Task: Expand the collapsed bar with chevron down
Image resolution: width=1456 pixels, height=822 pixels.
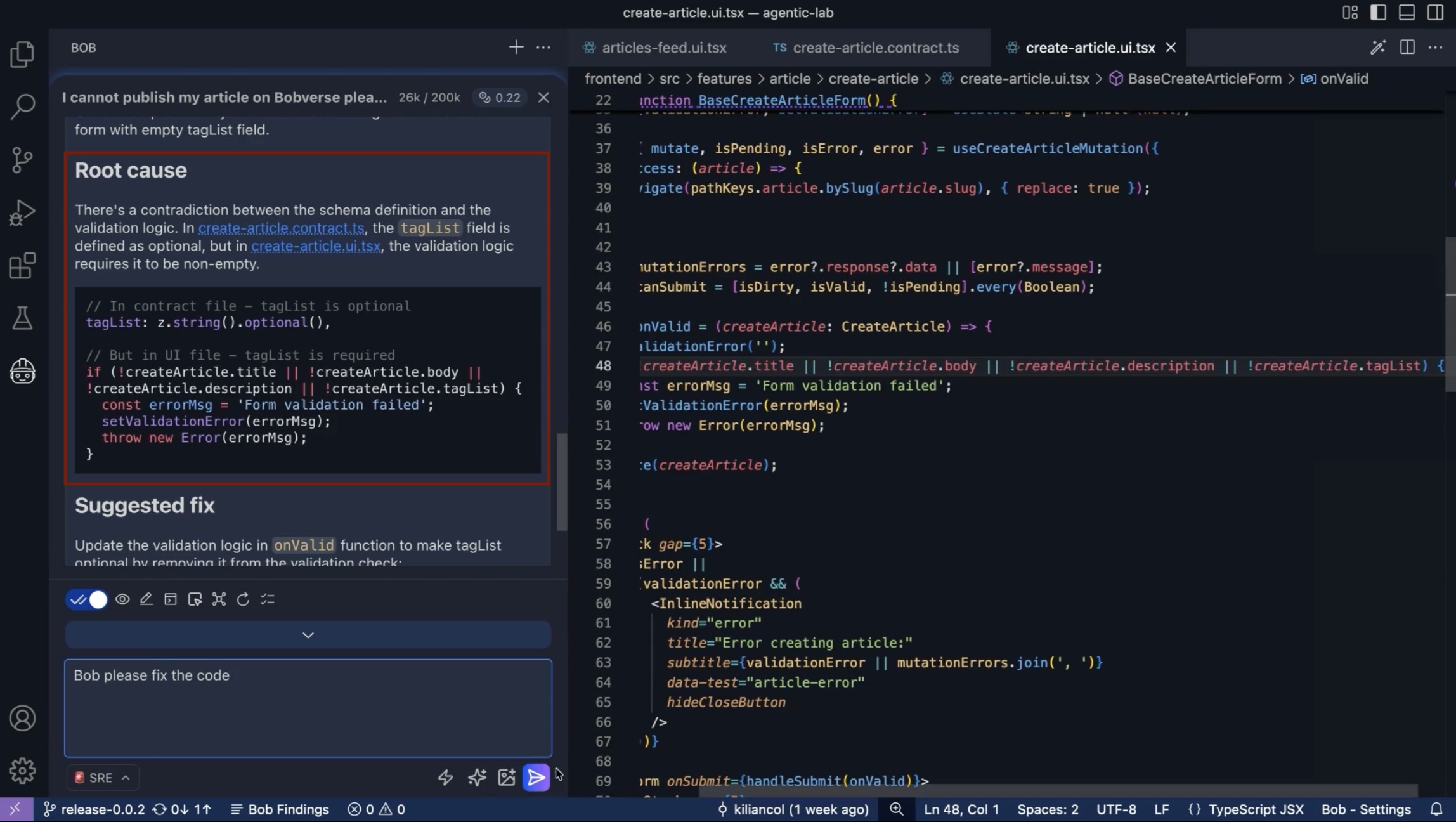Action: pyautogui.click(x=308, y=635)
